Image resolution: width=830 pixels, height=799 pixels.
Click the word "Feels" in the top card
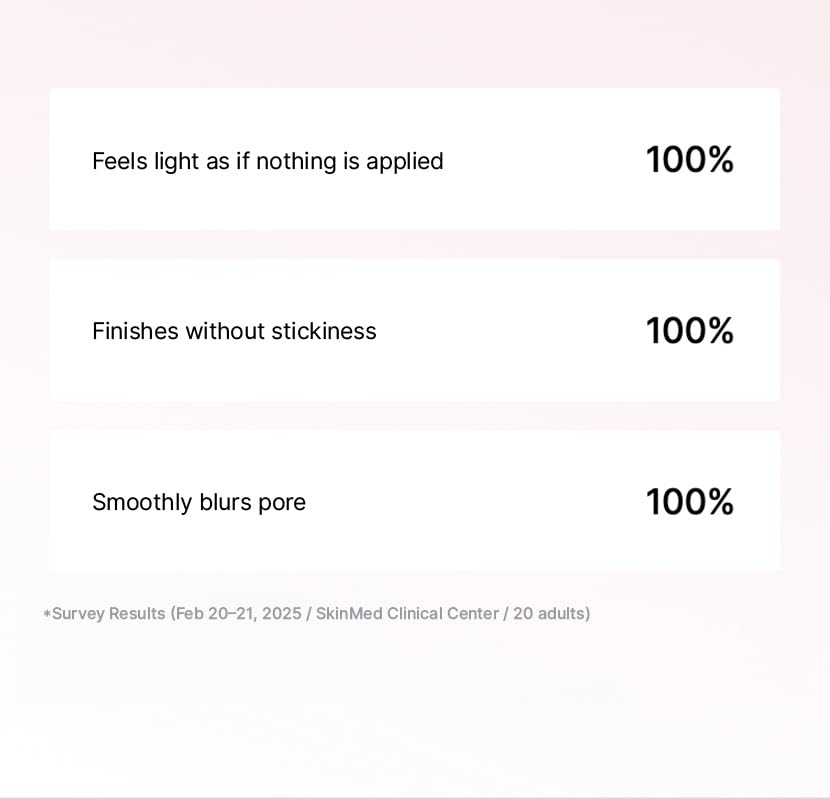120,161
